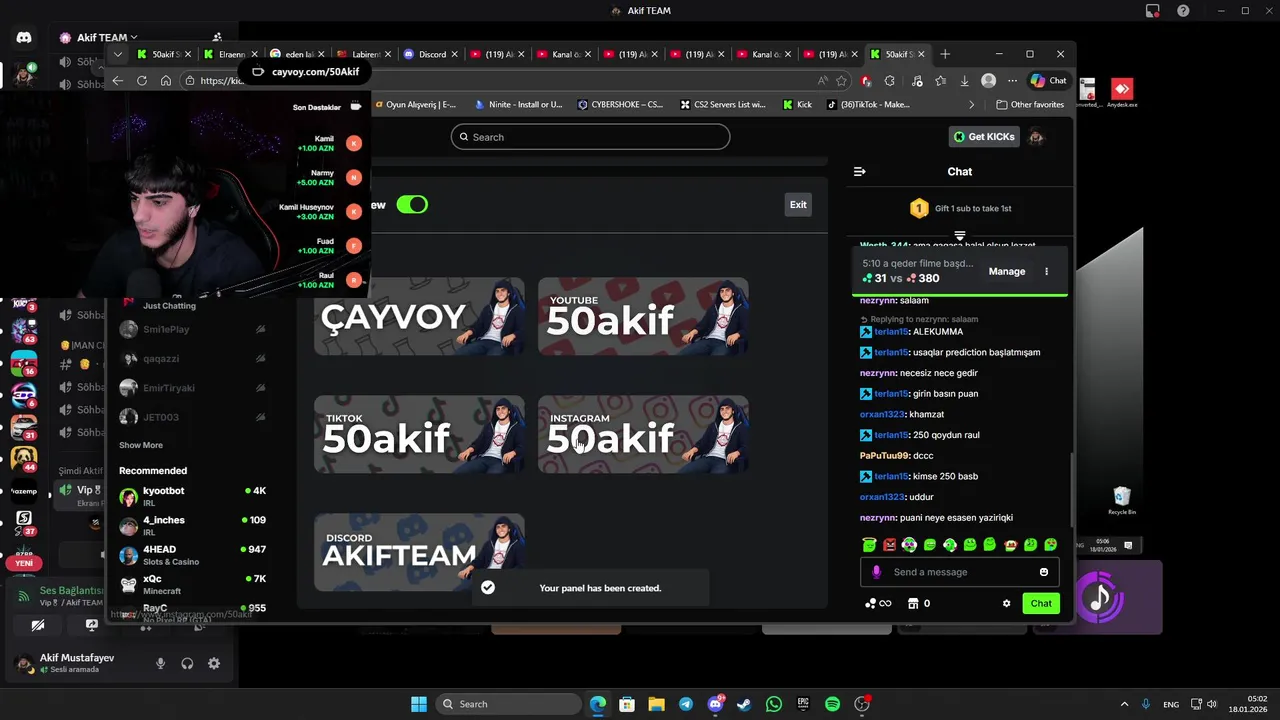Select the YouTube 50akif panel banner
This screenshot has width=1280, height=720.
pos(643,317)
